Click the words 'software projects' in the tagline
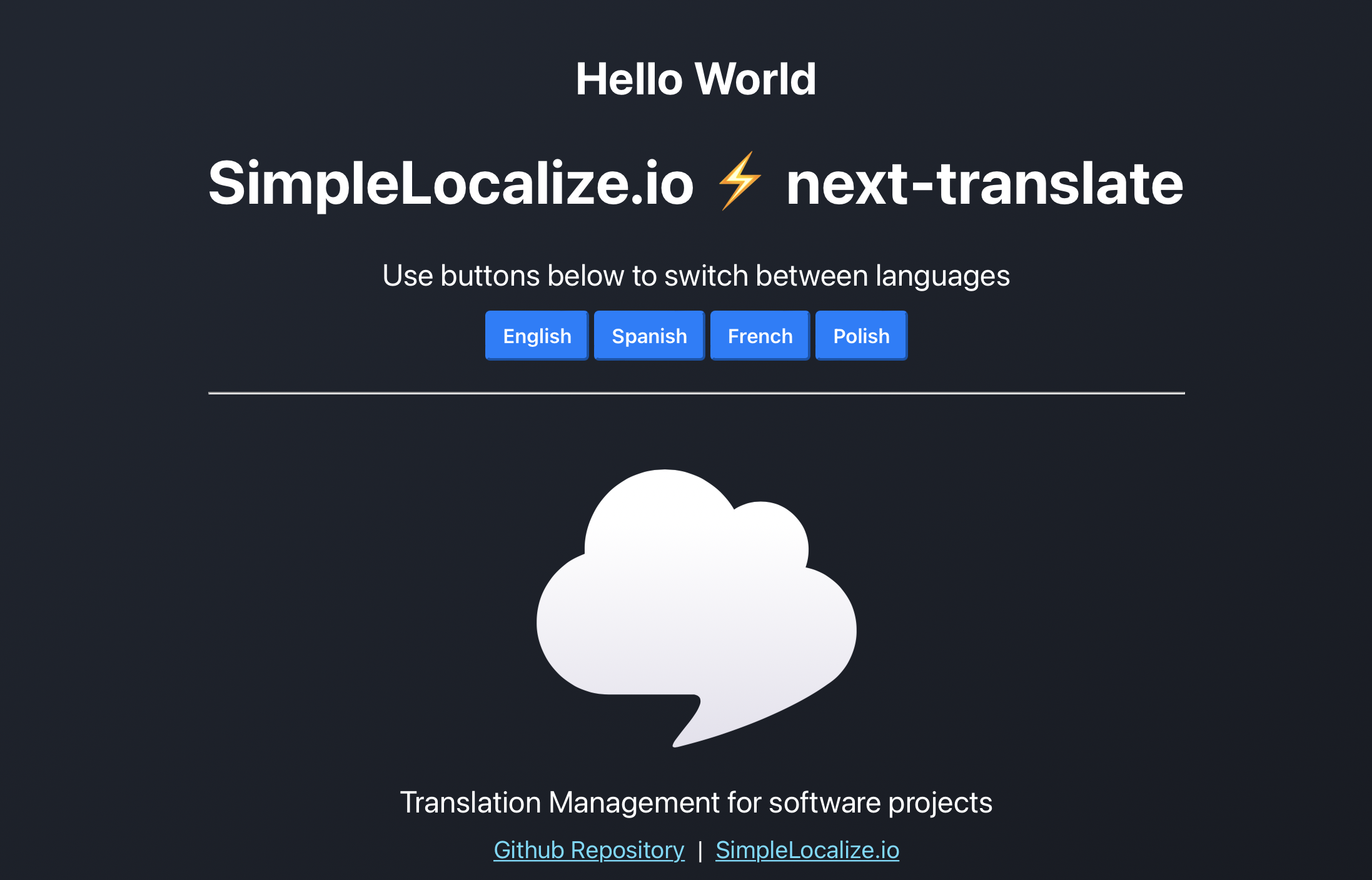 click(880, 802)
